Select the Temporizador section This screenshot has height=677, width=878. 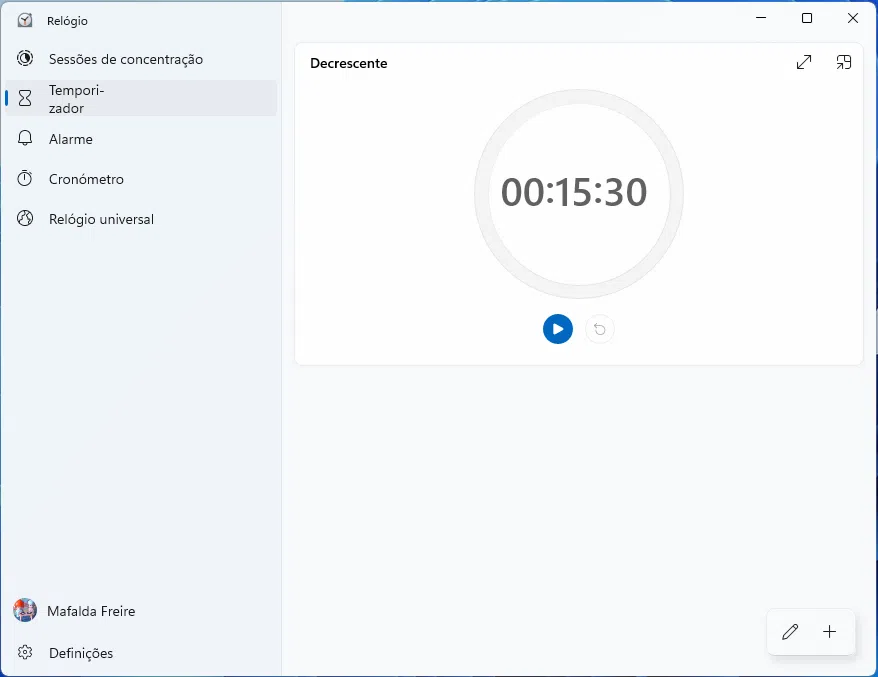141,99
